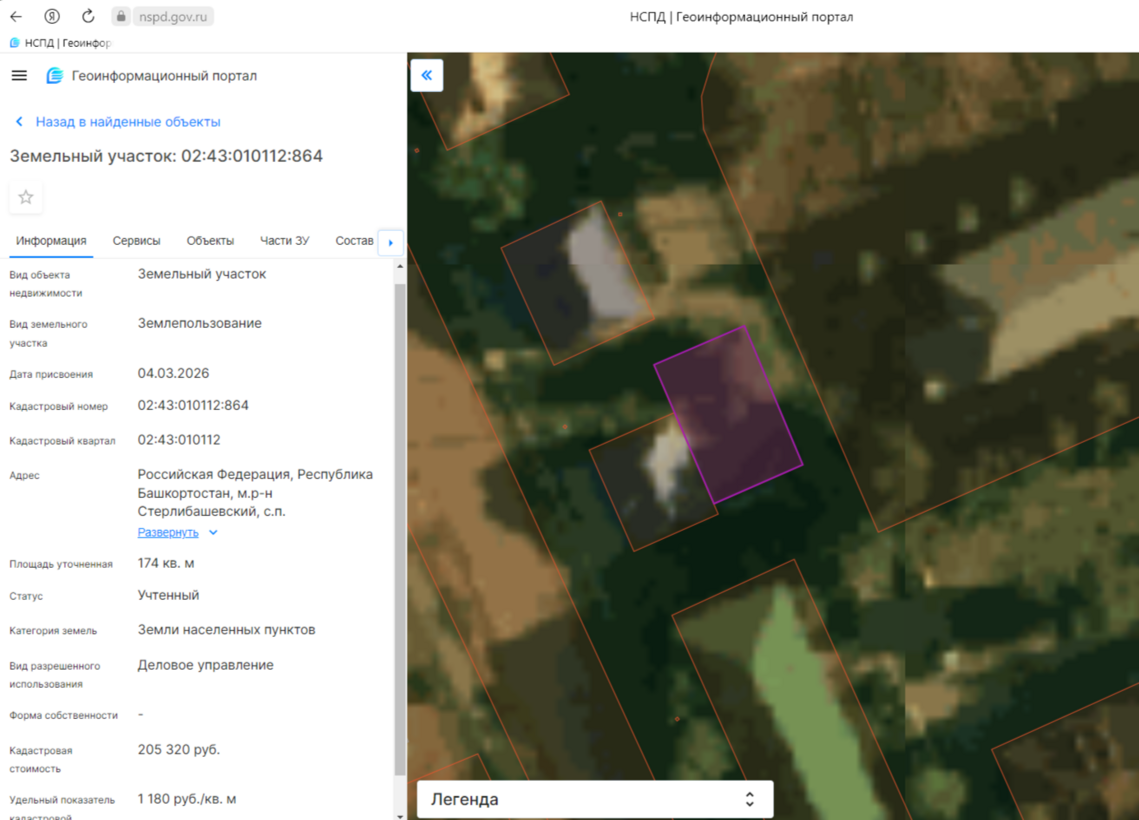The height and width of the screenshot is (820, 1139).
Task: Open the hamburger main menu
Action: [19, 76]
